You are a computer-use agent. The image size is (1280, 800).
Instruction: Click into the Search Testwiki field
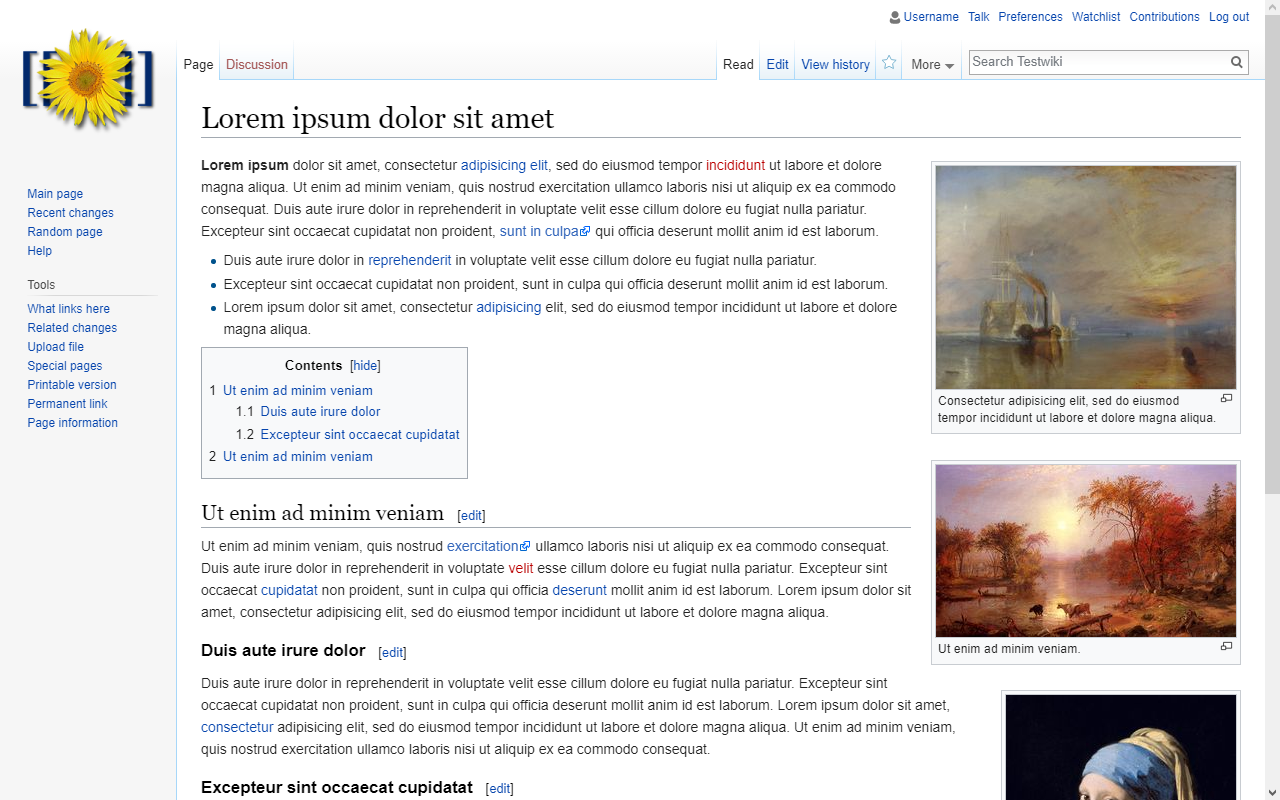(x=1097, y=62)
